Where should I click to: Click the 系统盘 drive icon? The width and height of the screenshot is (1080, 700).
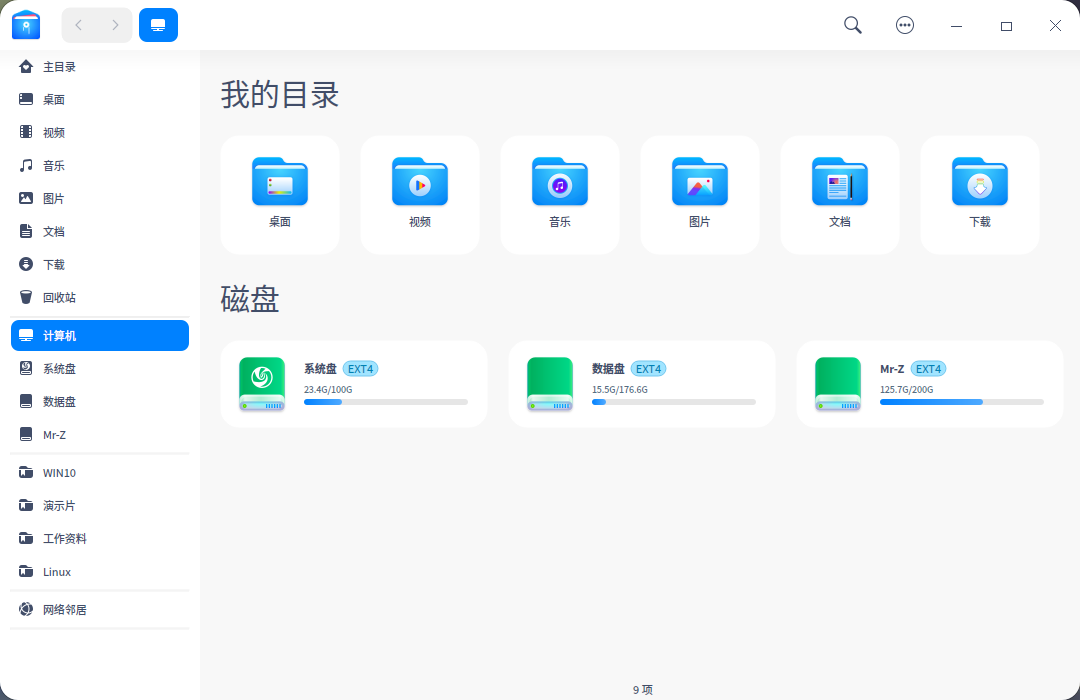coord(262,384)
